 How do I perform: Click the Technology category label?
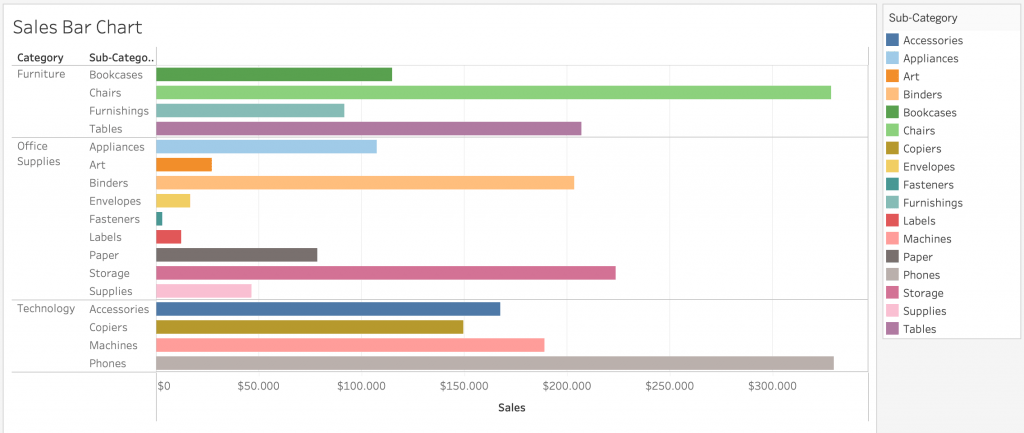[46, 308]
